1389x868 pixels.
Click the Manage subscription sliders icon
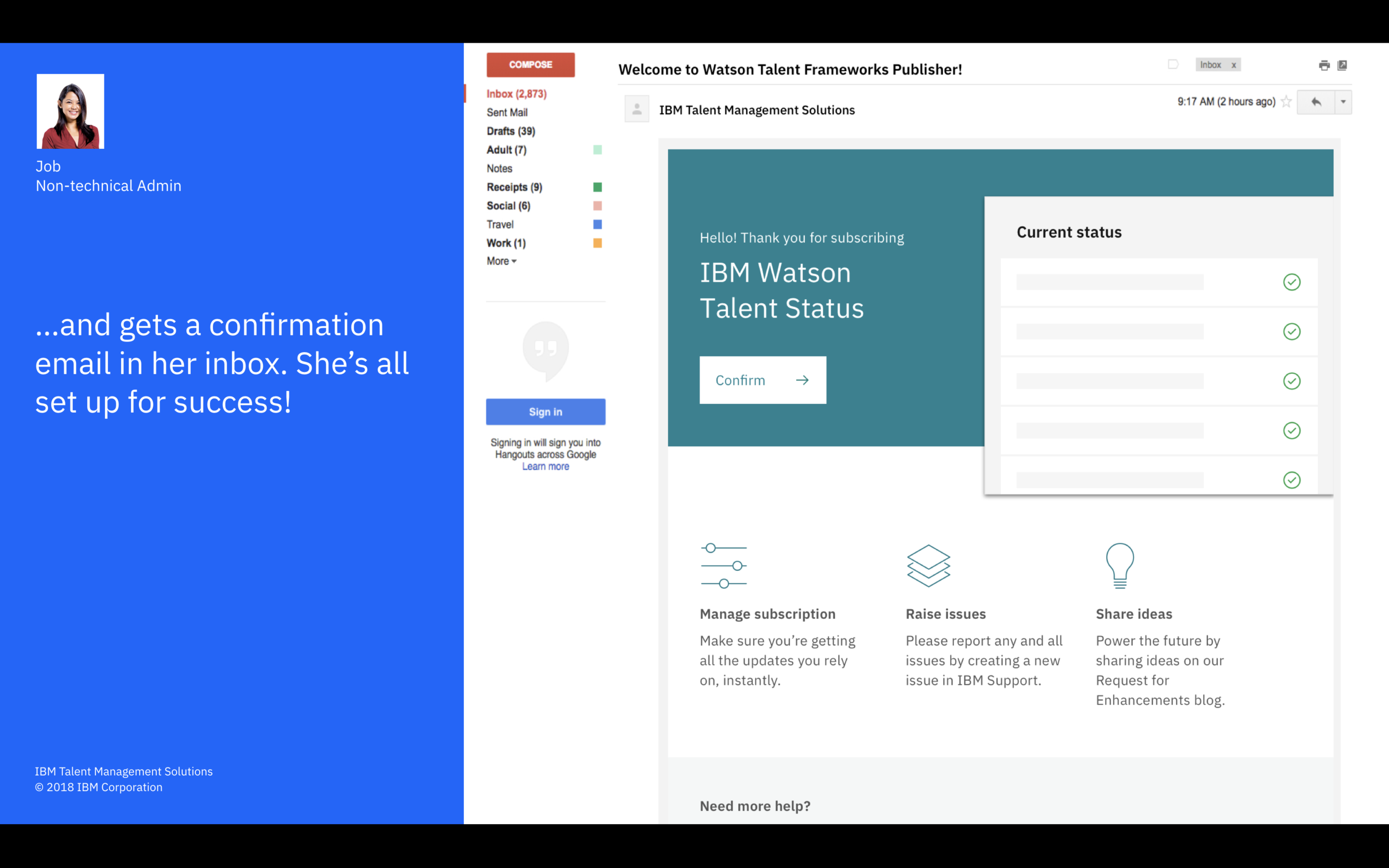pos(723,565)
